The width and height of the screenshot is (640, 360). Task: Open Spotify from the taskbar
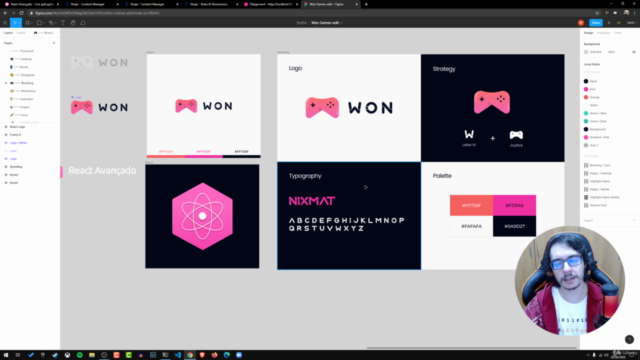coord(80,355)
